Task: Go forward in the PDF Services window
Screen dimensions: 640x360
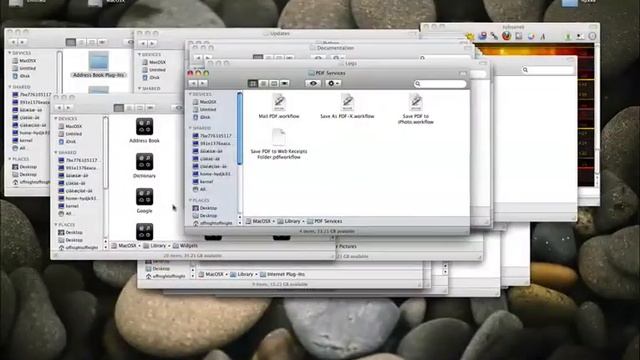Action: (x=202, y=83)
